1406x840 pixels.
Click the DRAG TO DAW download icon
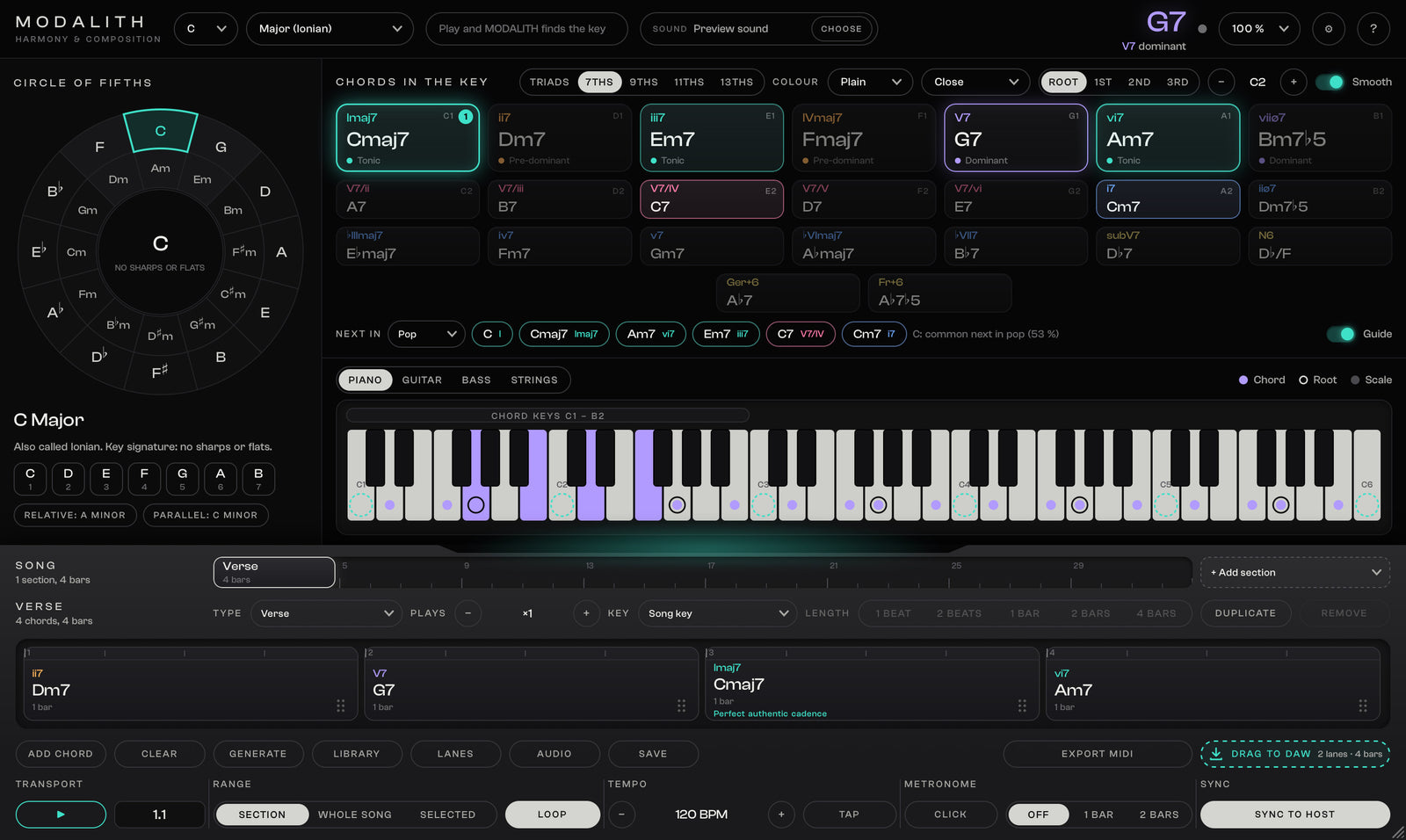pyautogui.click(x=1216, y=753)
